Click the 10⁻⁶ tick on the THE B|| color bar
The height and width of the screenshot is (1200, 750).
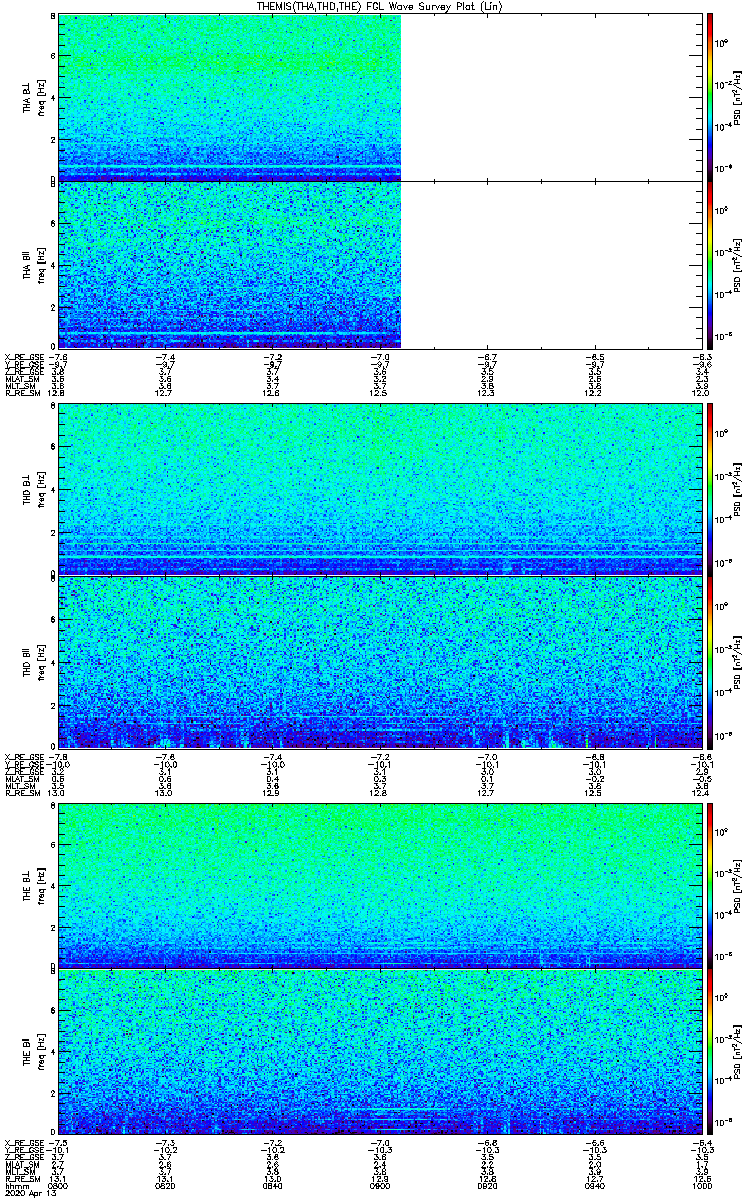coord(725,1121)
